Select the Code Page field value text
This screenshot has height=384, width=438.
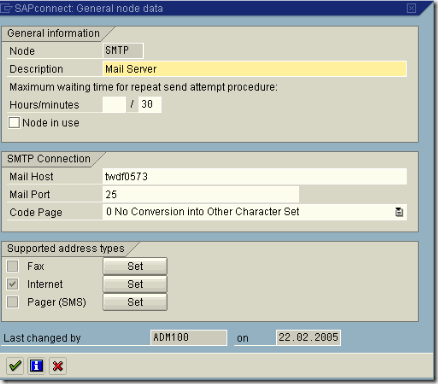tap(203, 212)
